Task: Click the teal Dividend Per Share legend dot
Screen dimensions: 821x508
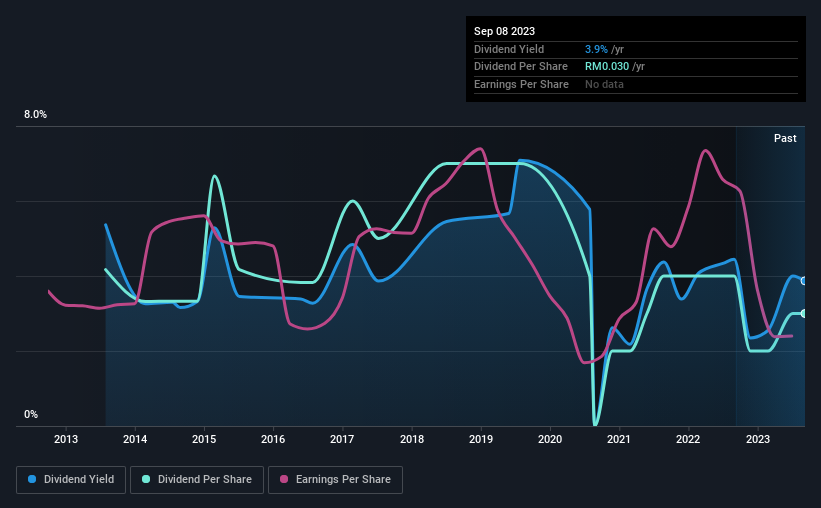Action: pos(146,479)
